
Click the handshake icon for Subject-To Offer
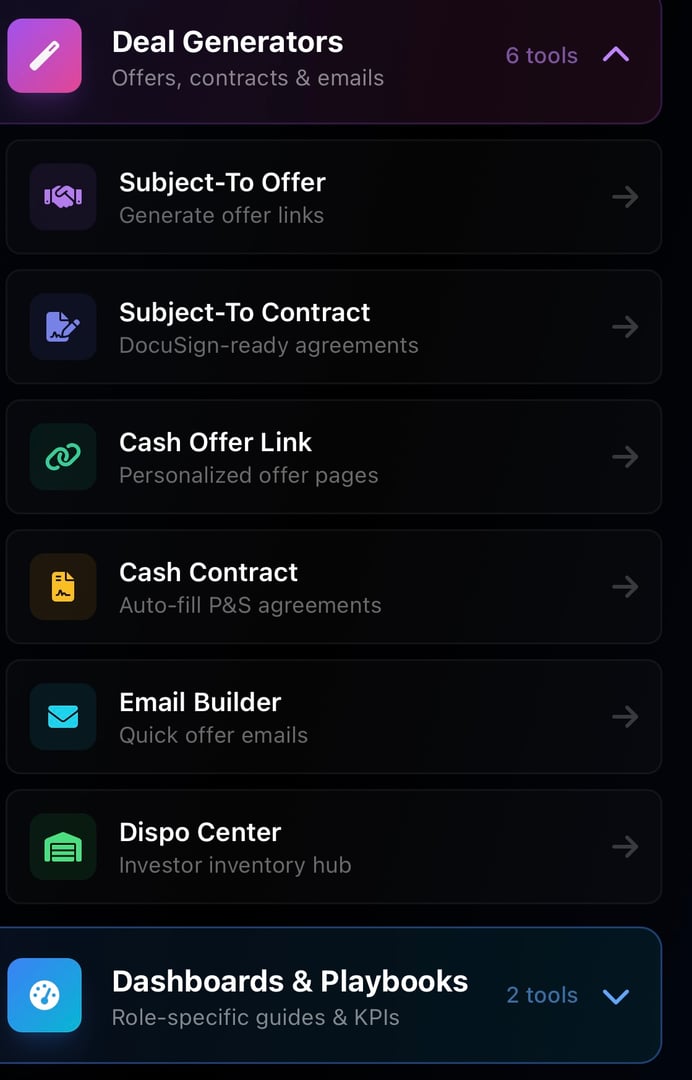tap(63, 197)
